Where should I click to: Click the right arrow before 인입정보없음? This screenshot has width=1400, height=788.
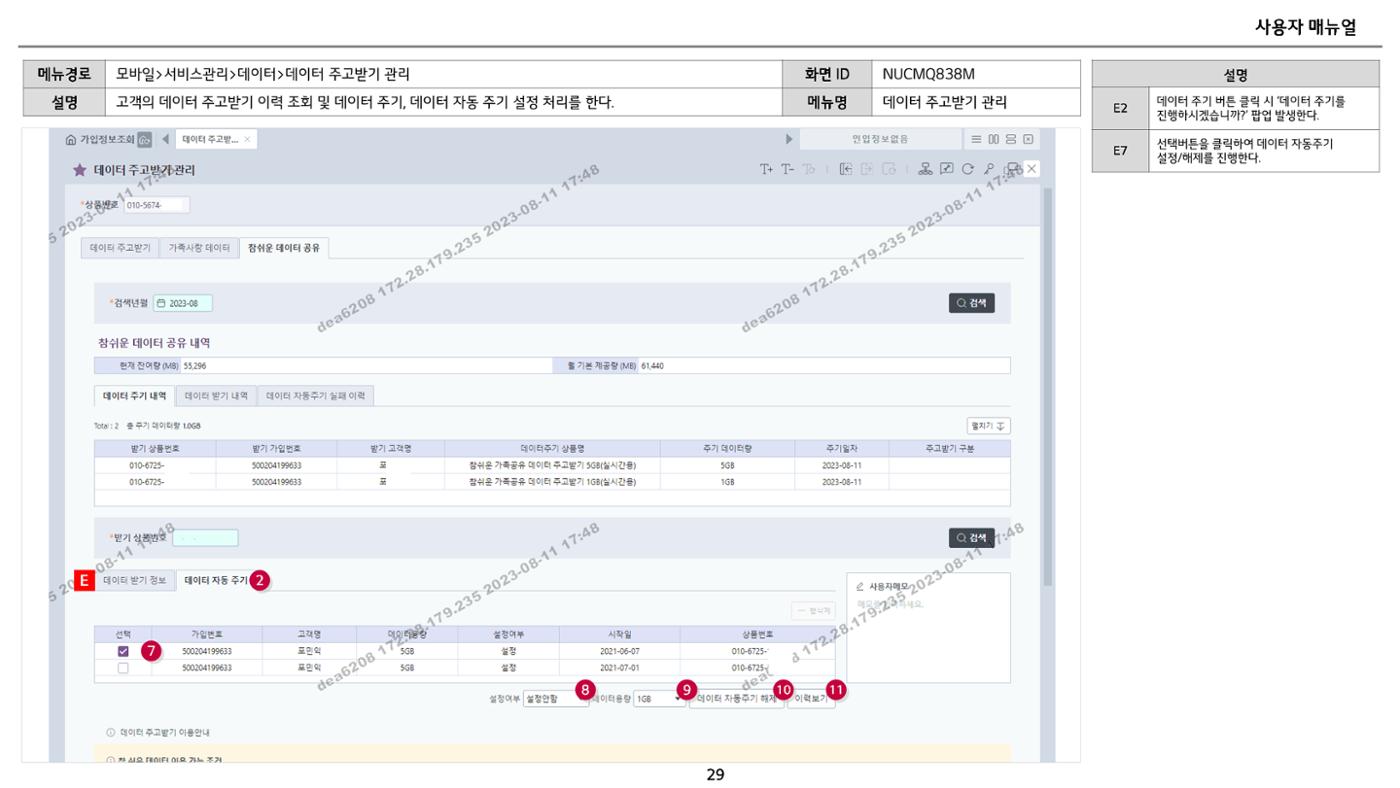[790, 139]
